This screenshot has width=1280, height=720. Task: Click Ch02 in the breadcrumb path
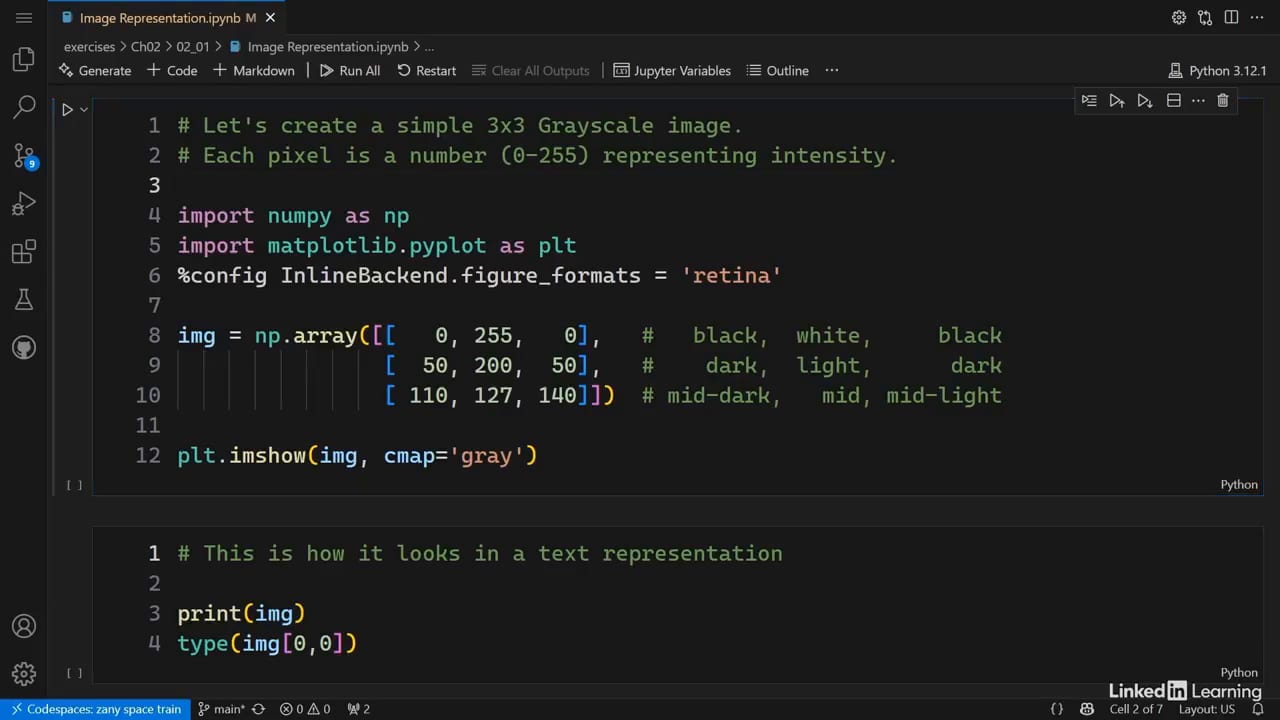[146, 47]
